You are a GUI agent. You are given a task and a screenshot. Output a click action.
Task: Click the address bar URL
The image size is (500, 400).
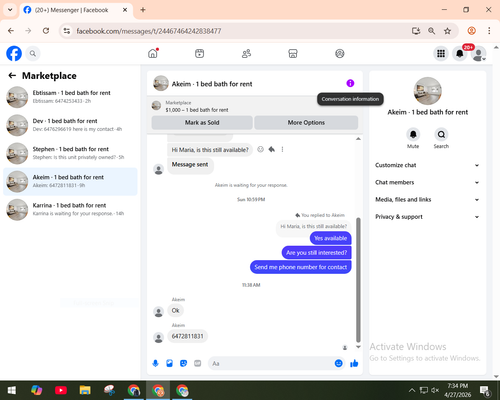(149, 31)
